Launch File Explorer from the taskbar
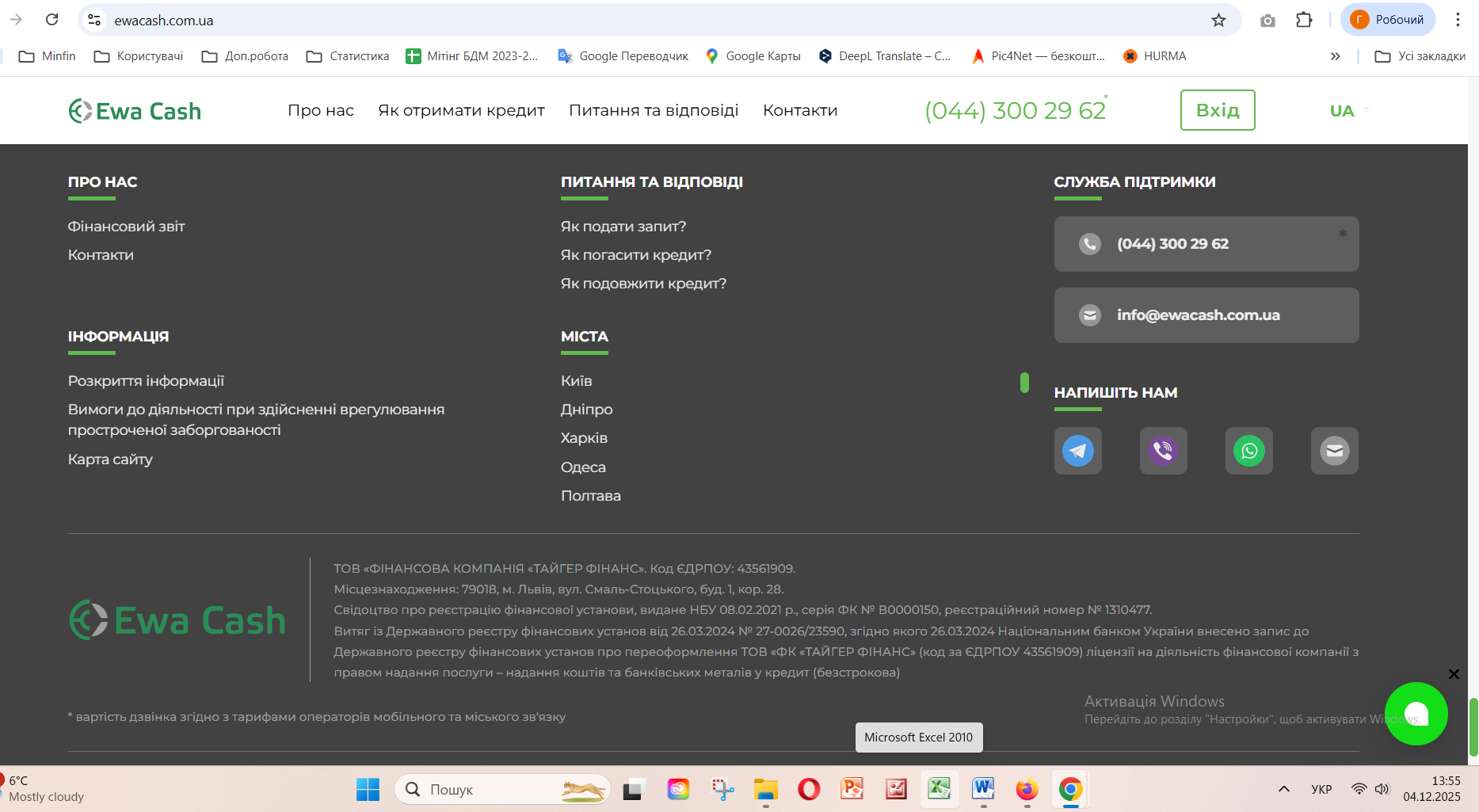1479x812 pixels. (x=765, y=789)
